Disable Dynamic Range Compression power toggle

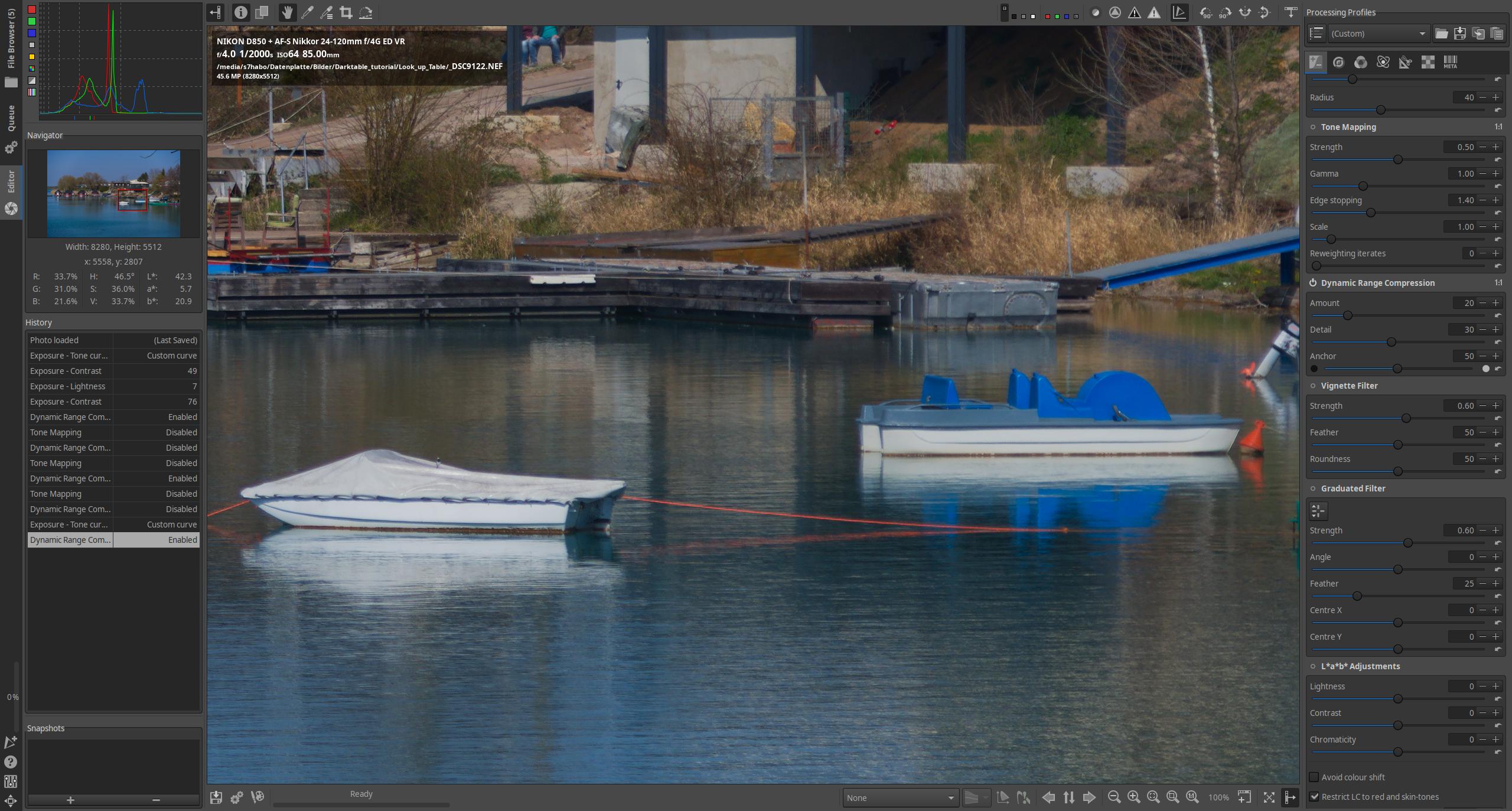click(x=1313, y=283)
